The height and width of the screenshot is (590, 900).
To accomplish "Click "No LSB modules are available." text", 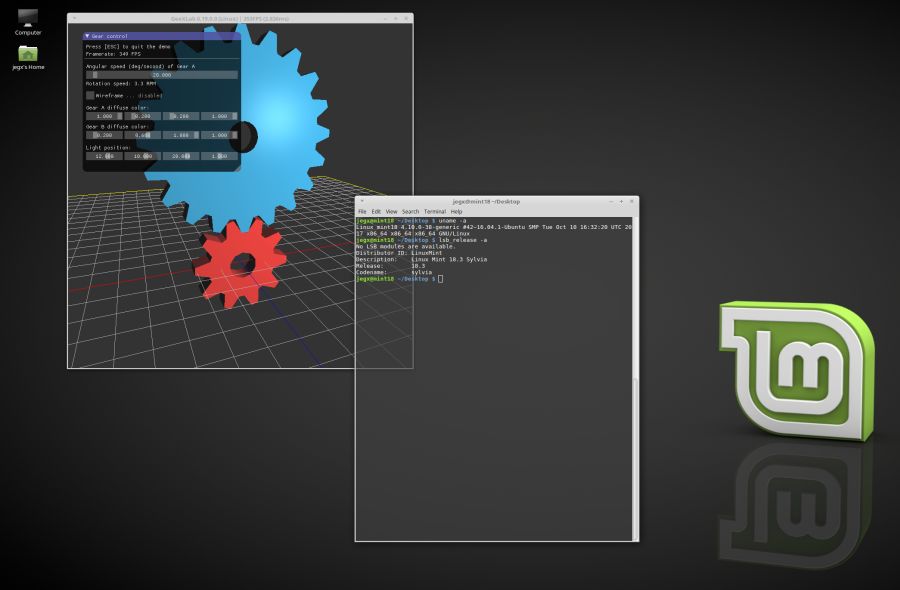I will pos(405,246).
